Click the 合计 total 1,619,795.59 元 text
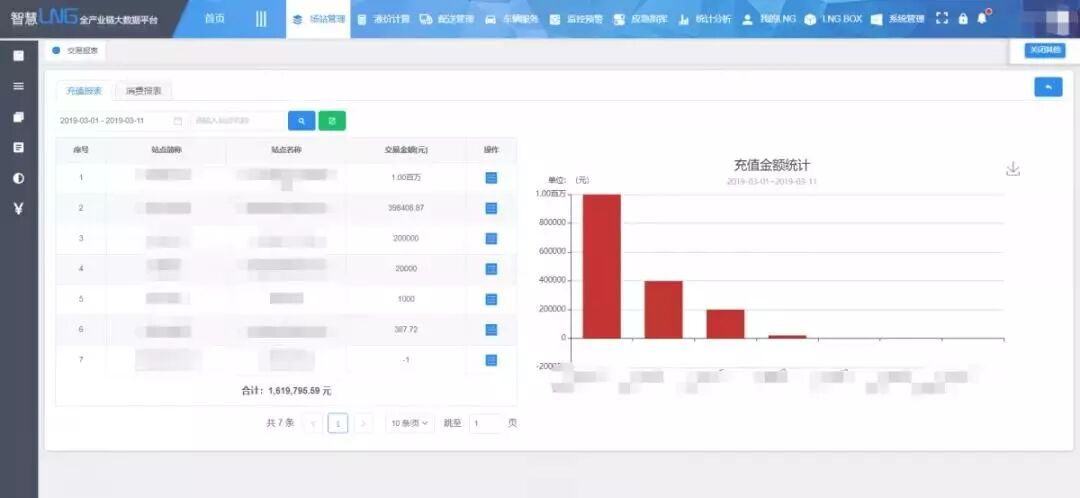The height and width of the screenshot is (498, 1080). (286, 391)
